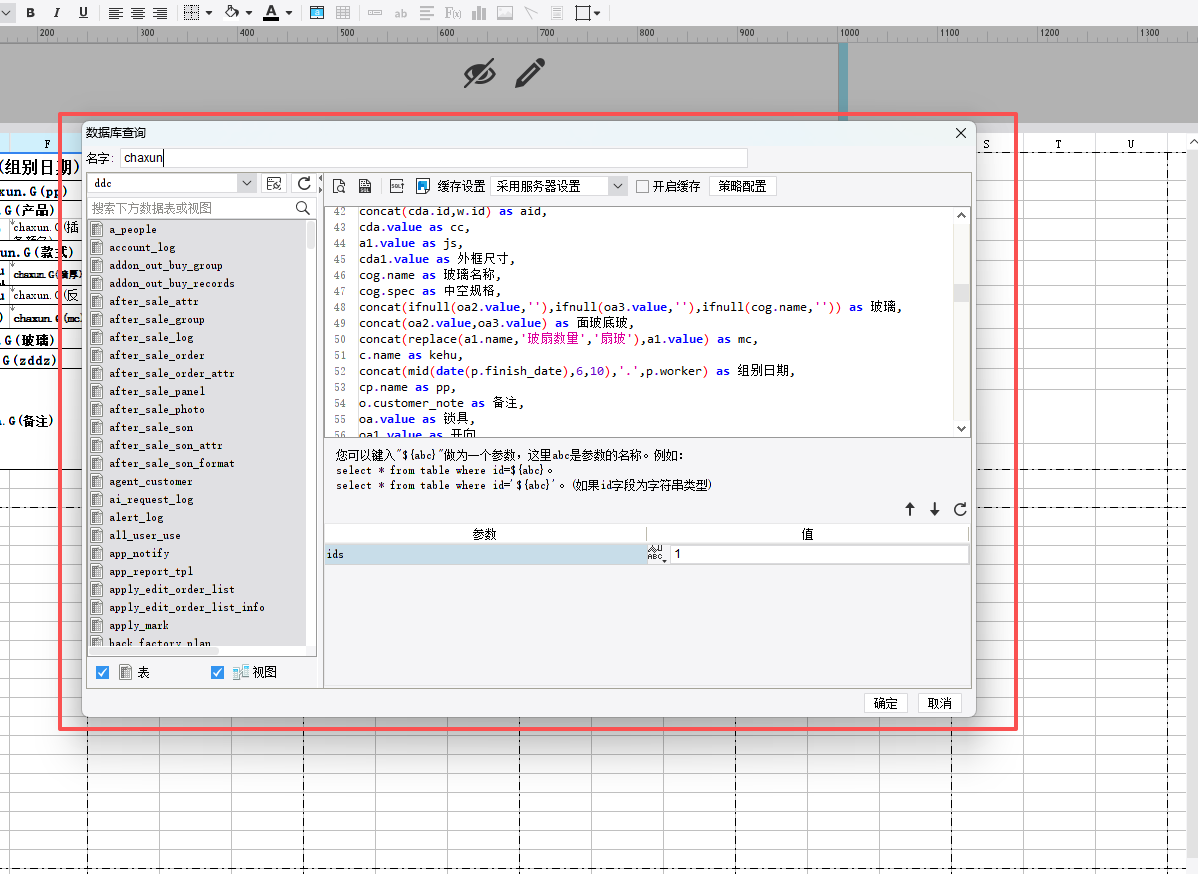Select the a_people table
Viewport: 1198px width, 874px height.
coord(132,229)
